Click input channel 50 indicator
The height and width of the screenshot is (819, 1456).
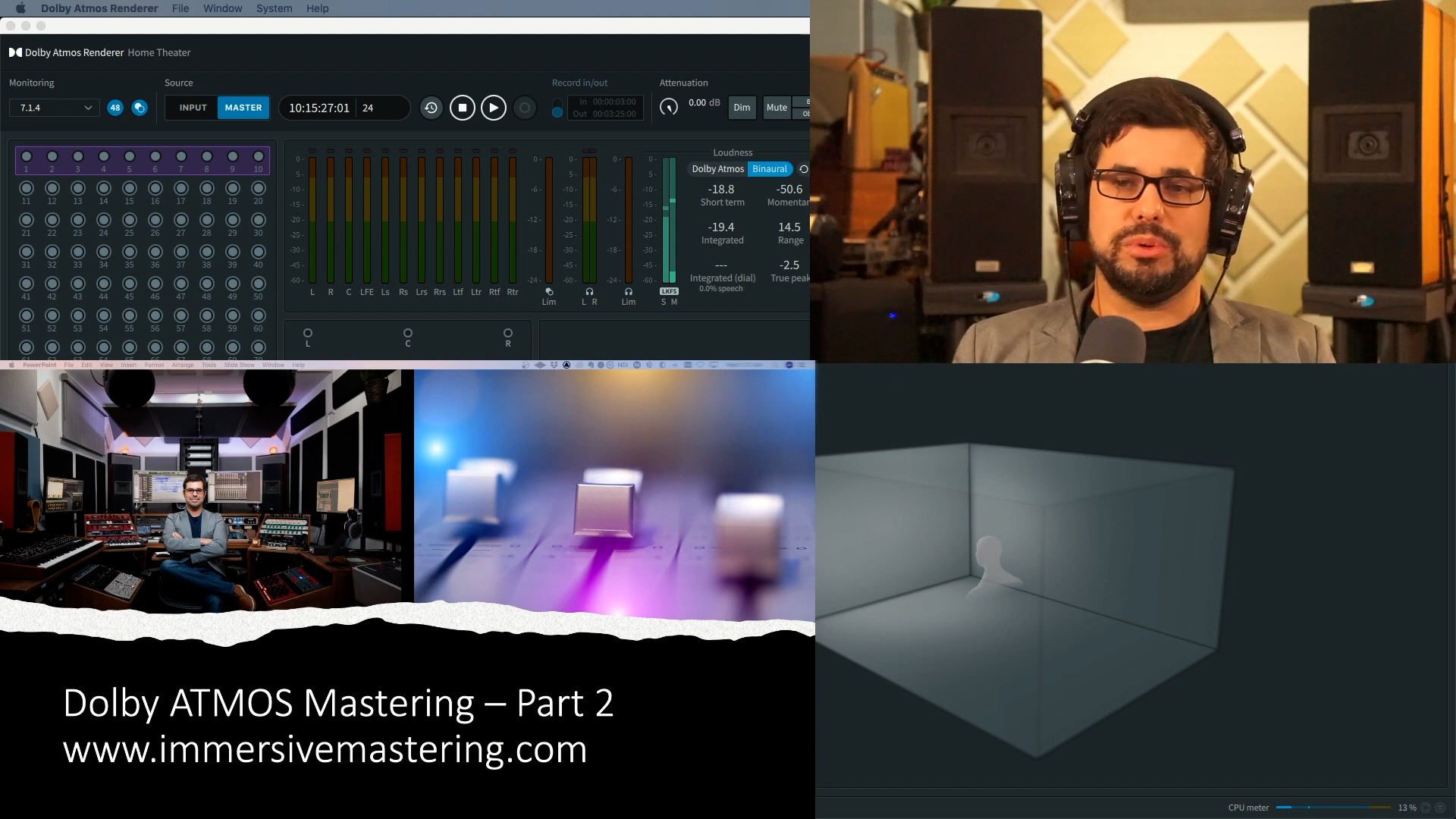click(x=259, y=284)
